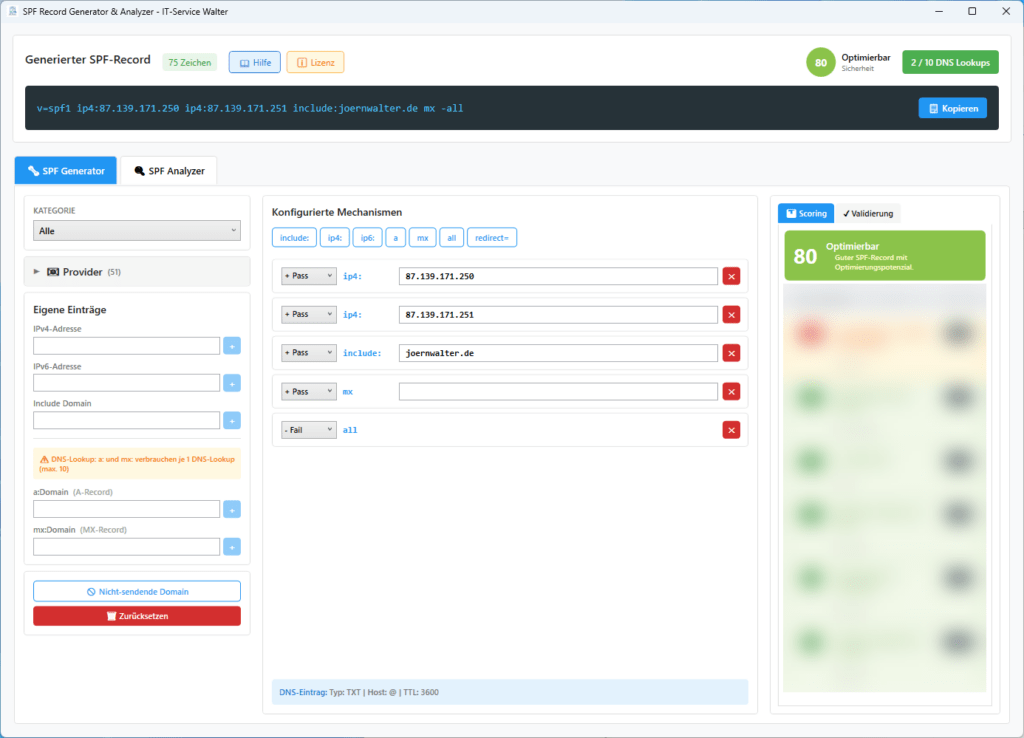Image resolution: width=1024 pixels, height=738 pixels.
Task: Delete the ip4 87.139.171.250 mechanism
Action: click(x=731, y=276)
